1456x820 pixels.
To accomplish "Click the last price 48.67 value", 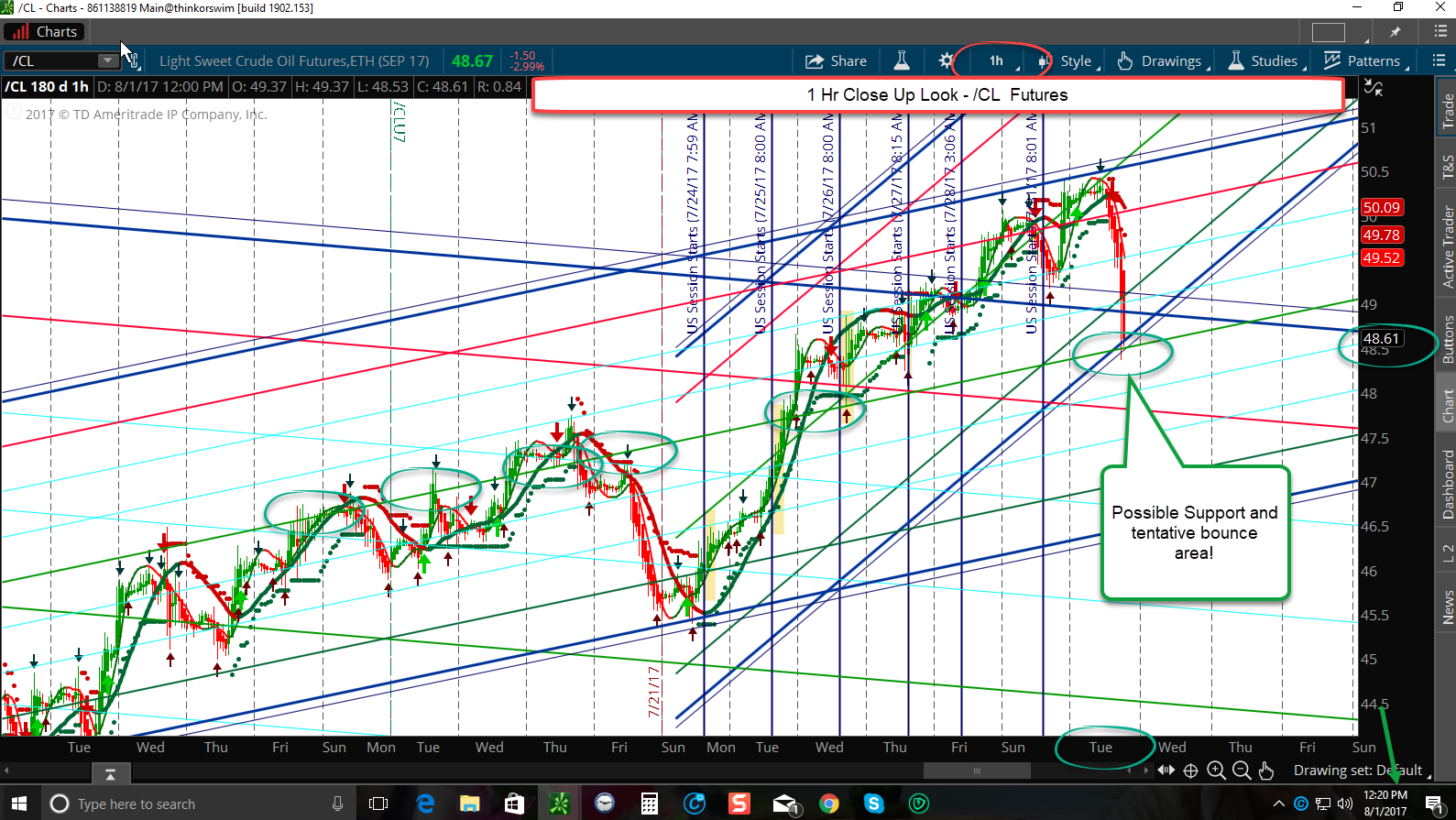I will pyautogui.click(x=473, y=61).
